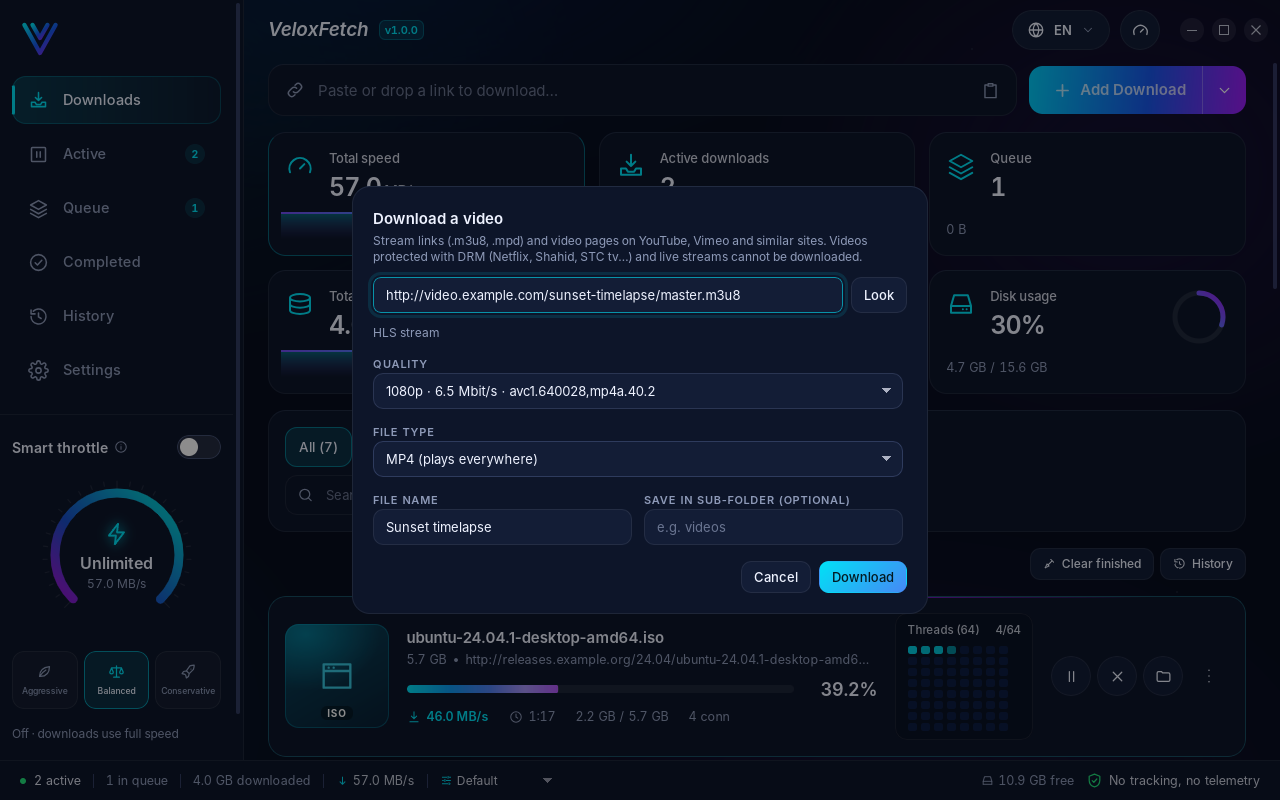Viewport: 1280px width, 800px height.
Task: Click the lightning bolt in throttle gauge
Action: 117,533
